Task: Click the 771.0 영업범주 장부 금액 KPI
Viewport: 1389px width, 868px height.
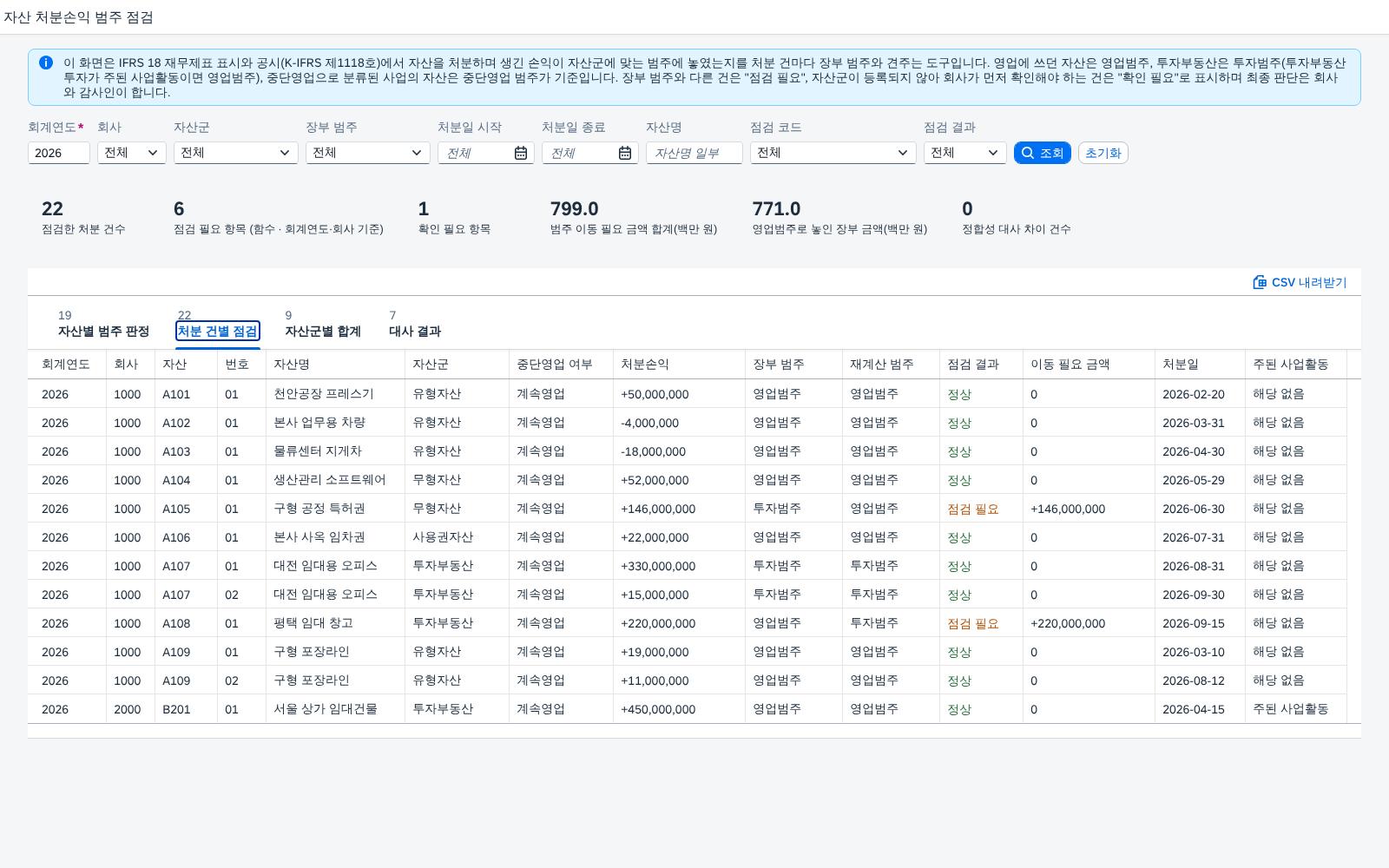Action: click(776, 208)
